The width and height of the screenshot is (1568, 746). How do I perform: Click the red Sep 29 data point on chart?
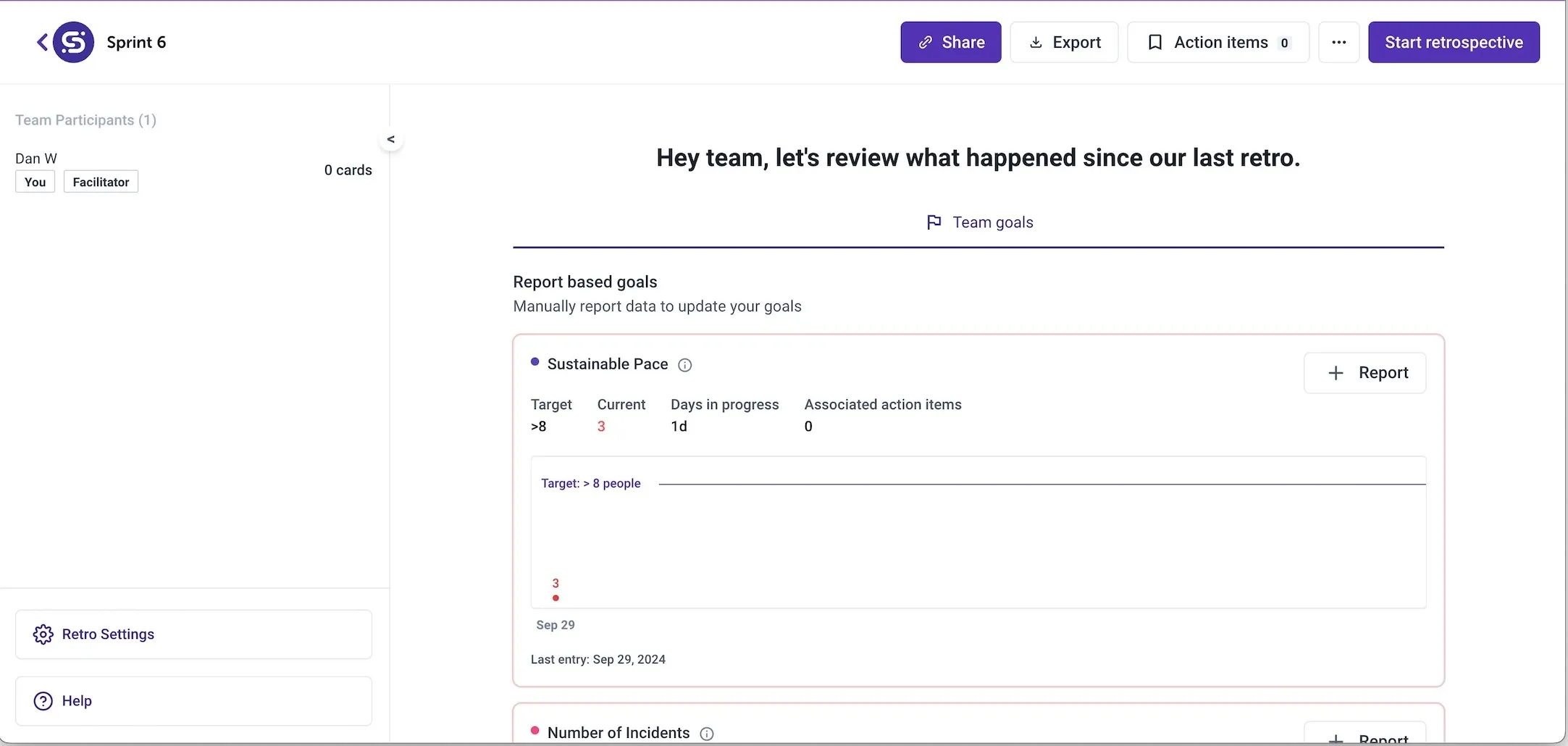555,598
